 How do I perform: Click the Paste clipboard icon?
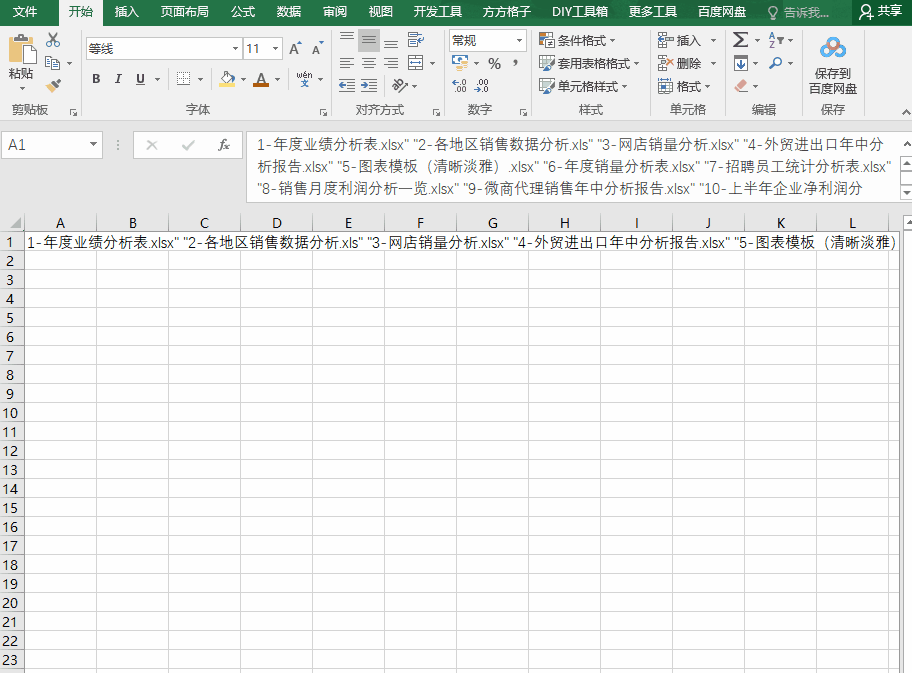click(x=22, y=49)
